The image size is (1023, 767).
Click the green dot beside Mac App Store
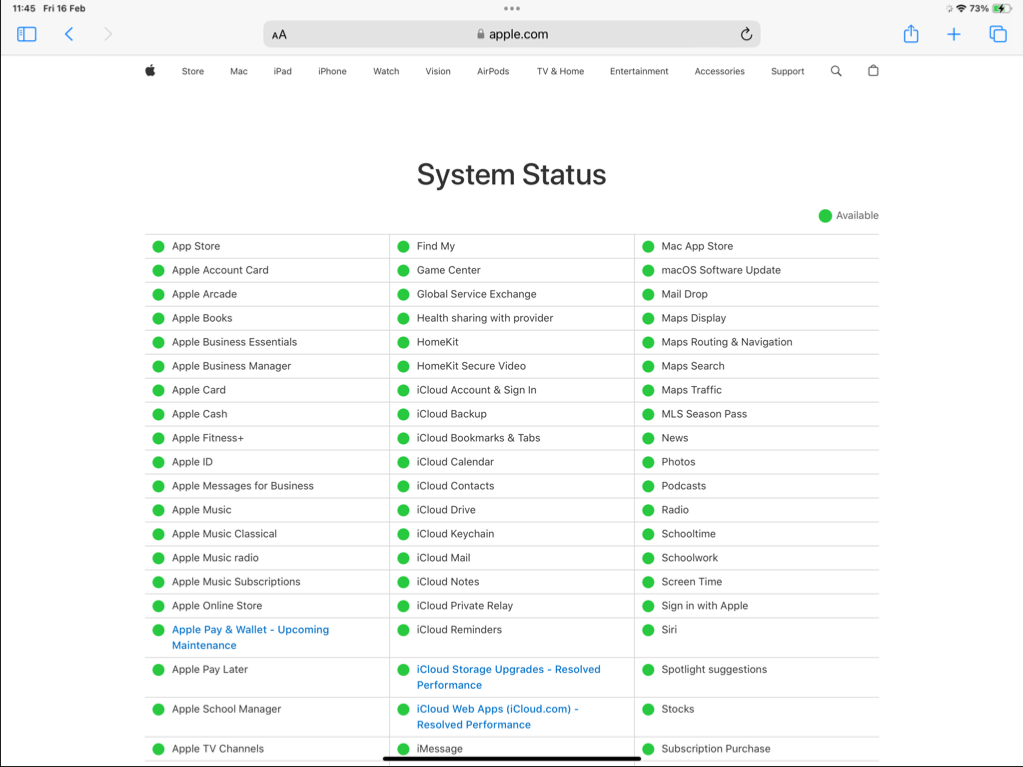[x=648, y=247]
